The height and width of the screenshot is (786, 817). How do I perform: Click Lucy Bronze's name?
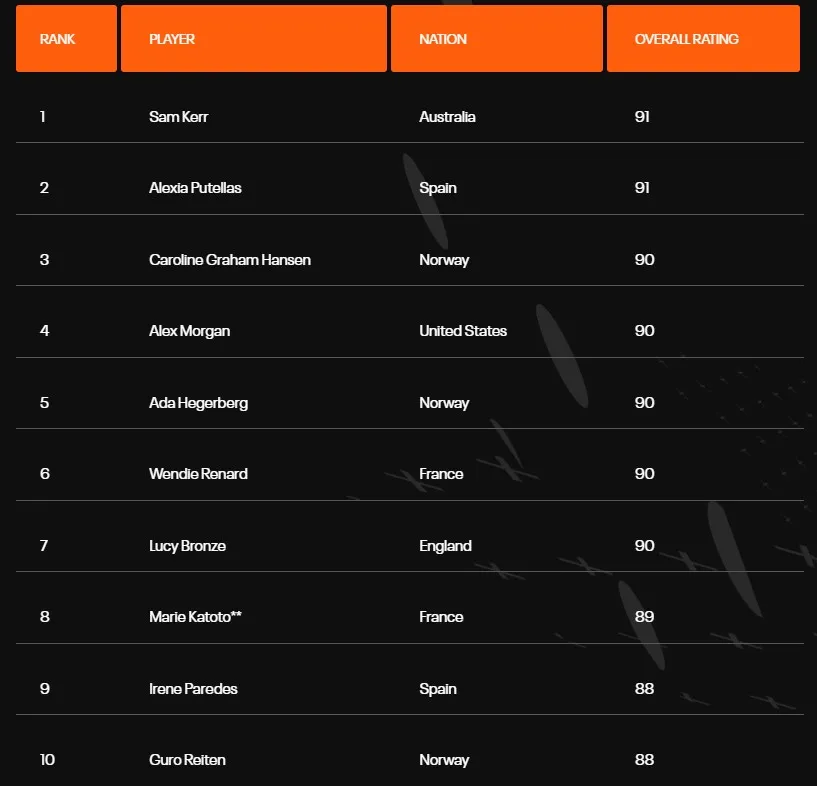click(x=186, y=546)
